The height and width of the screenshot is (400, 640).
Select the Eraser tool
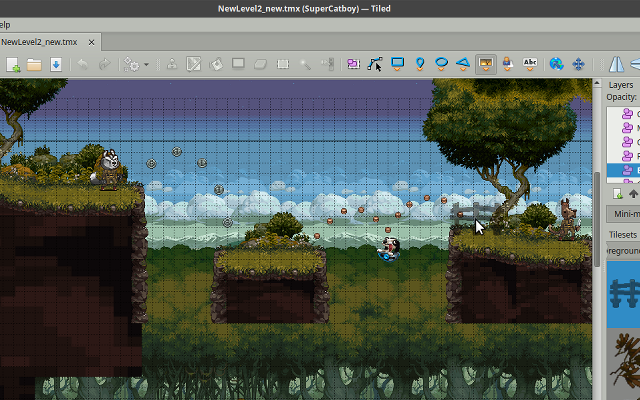[260, 64]
